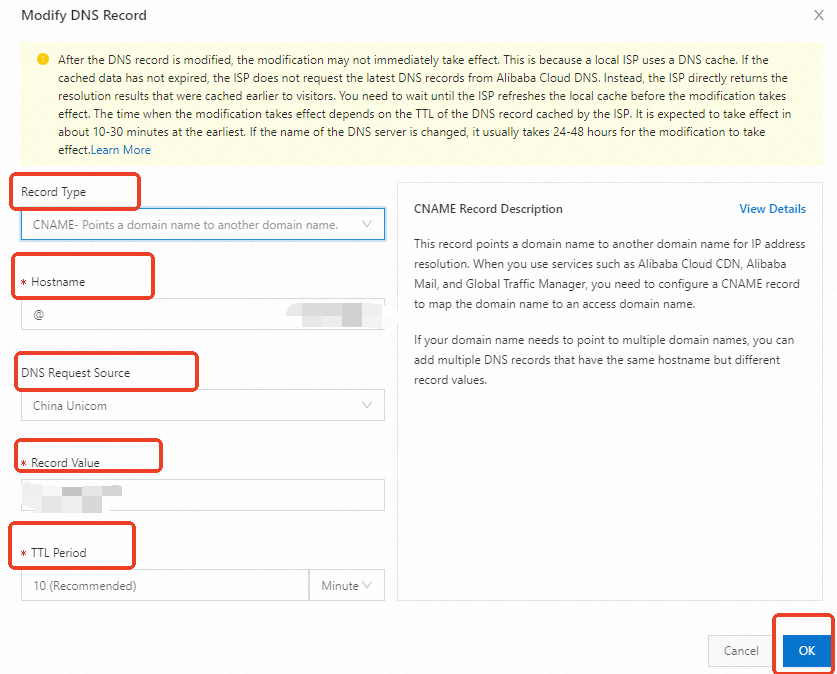The width and height of the screenshot is (837, 674).
Task: Open the View Details link
Action: pos(772,209)
